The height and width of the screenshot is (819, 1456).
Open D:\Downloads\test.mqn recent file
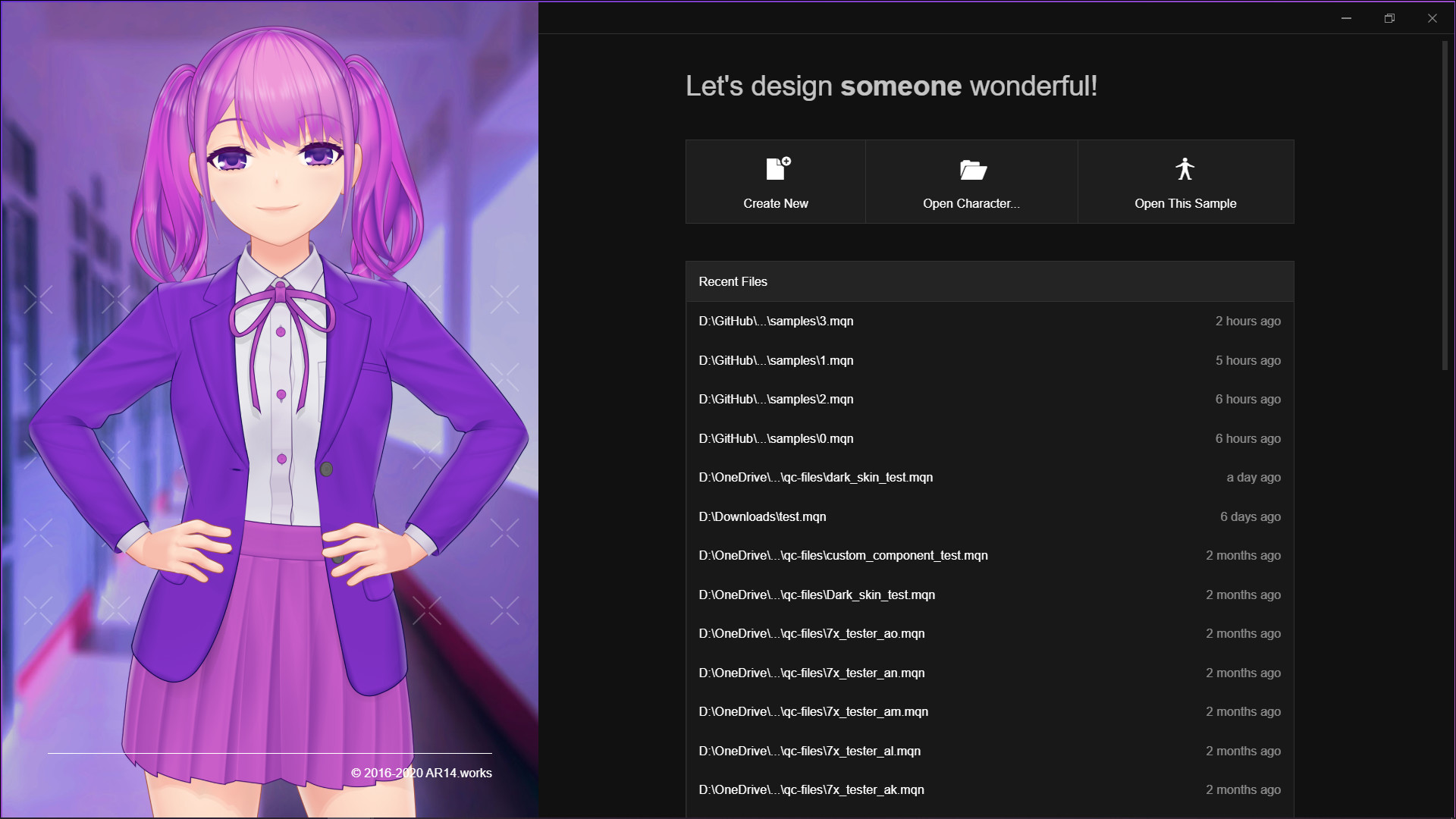(x=762, y=517)
